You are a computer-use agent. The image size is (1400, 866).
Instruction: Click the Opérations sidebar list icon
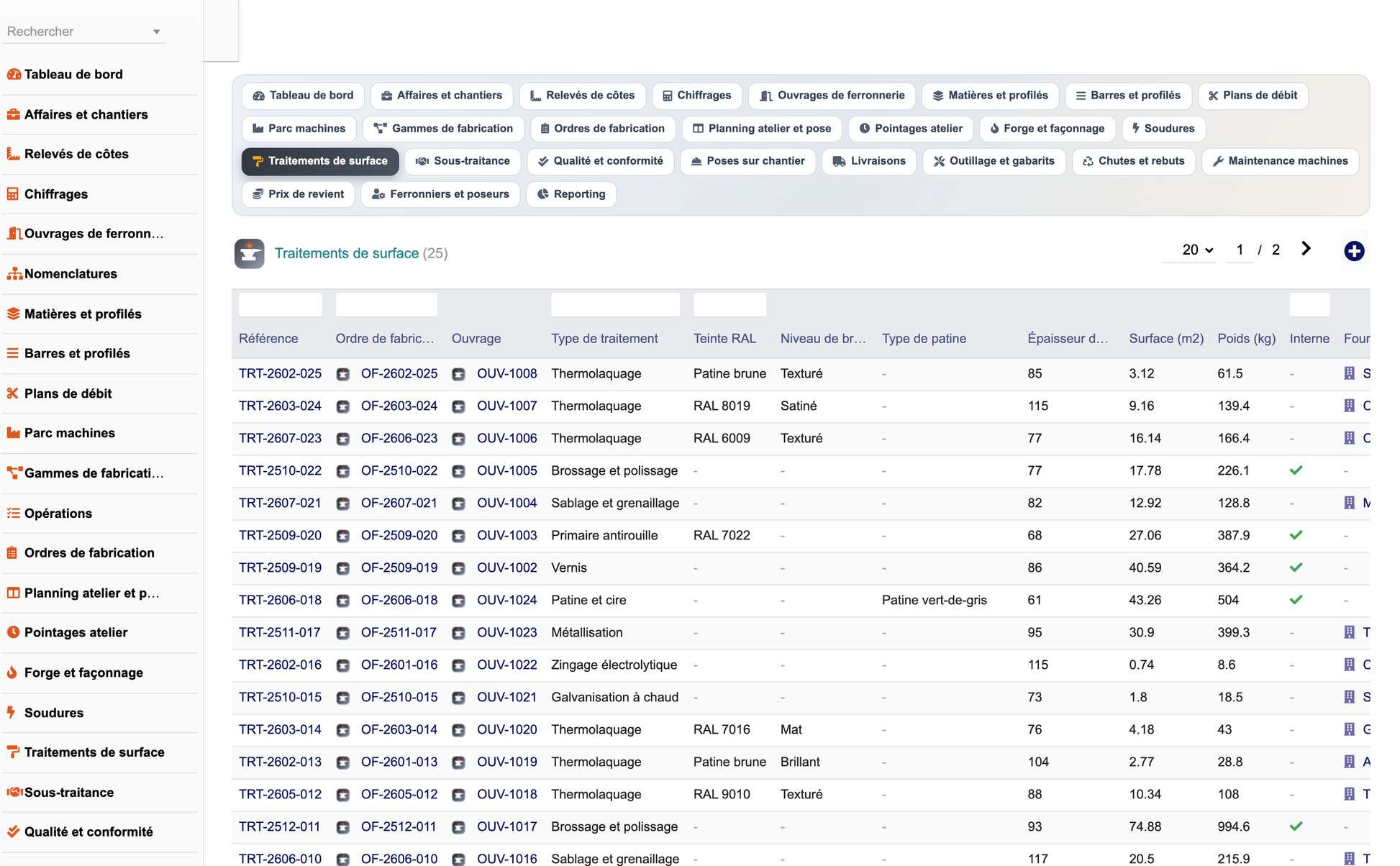14,513
